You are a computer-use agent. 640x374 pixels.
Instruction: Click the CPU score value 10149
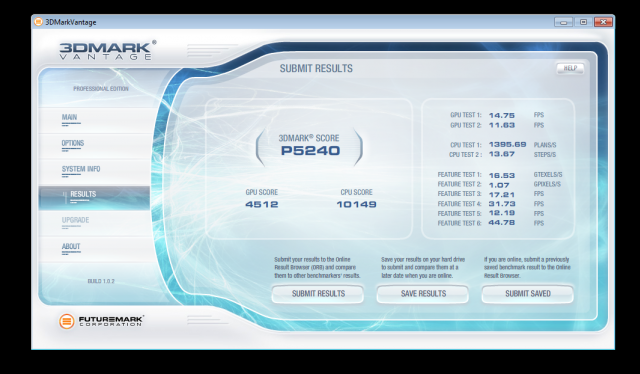point(356,204)
